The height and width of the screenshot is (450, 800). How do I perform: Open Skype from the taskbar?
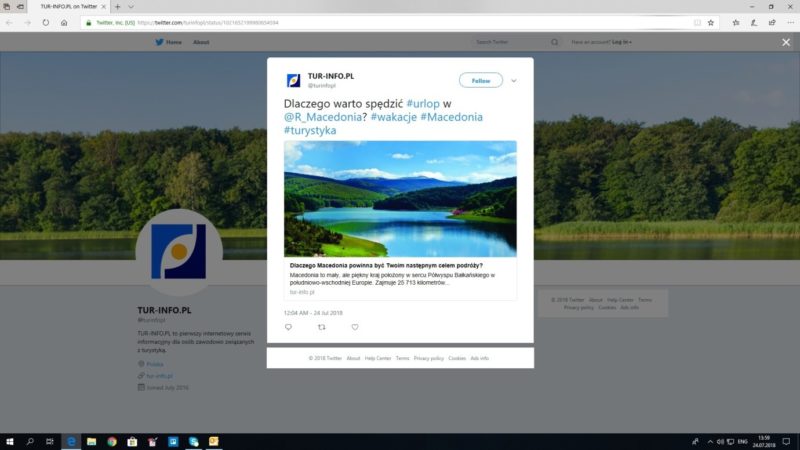(x=193, y=441)
